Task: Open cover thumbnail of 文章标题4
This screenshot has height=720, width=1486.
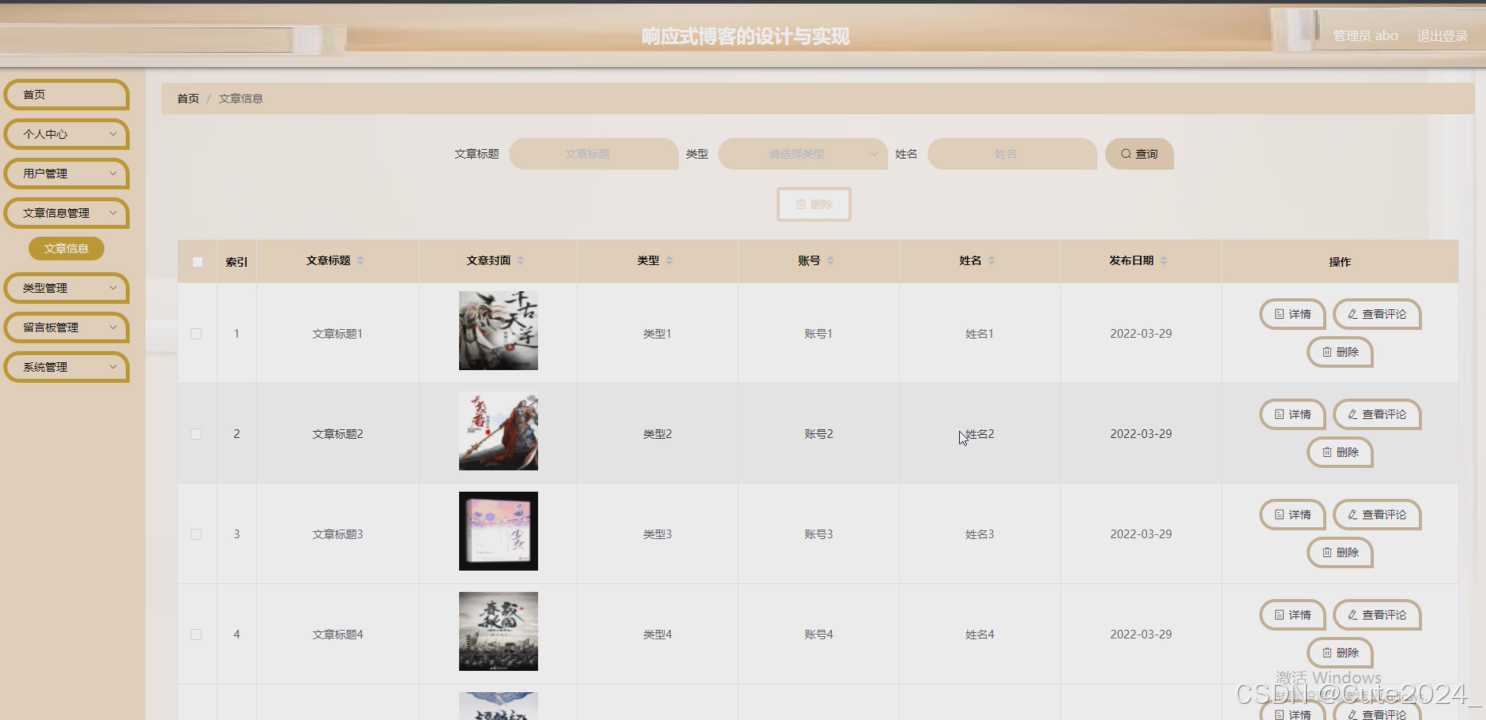Action: 498,631
